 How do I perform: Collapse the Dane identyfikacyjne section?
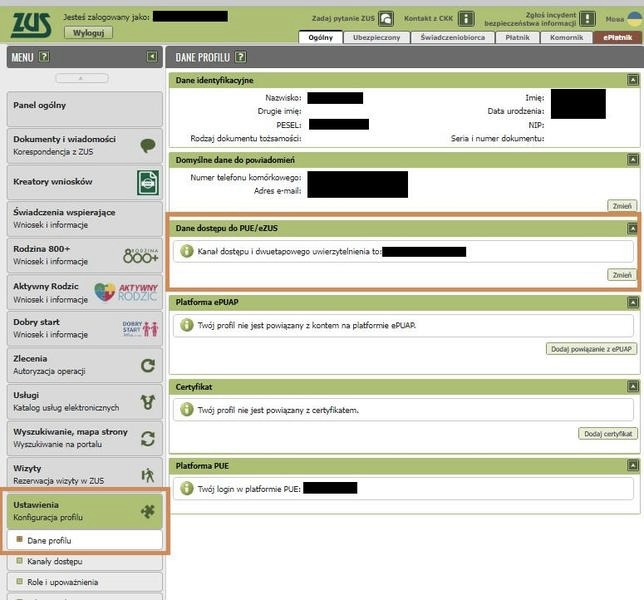click(633, 80)
